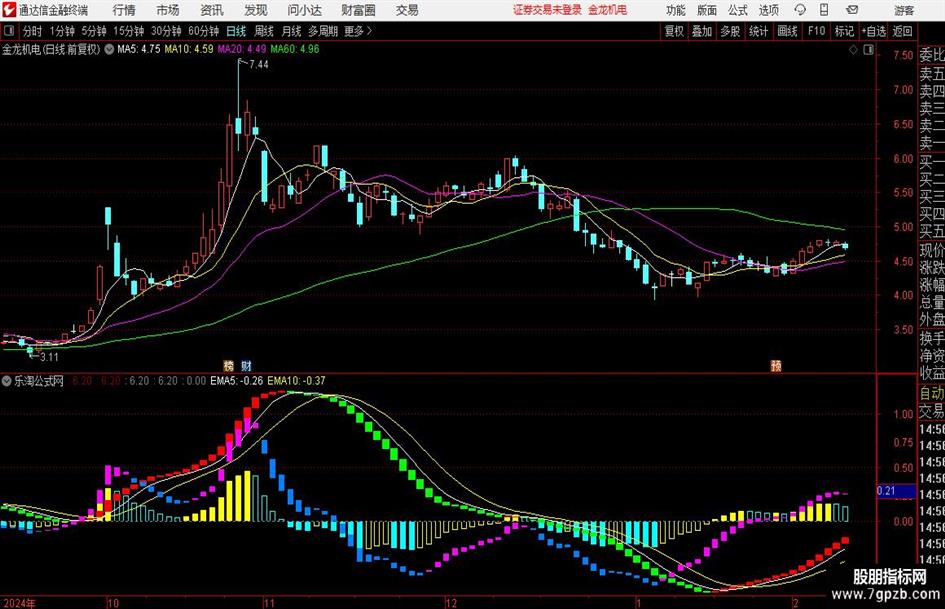This screenshot has width=945, height=609.
Task: Click the 画线 drawing toolbar button
Action: click(787, 31)
